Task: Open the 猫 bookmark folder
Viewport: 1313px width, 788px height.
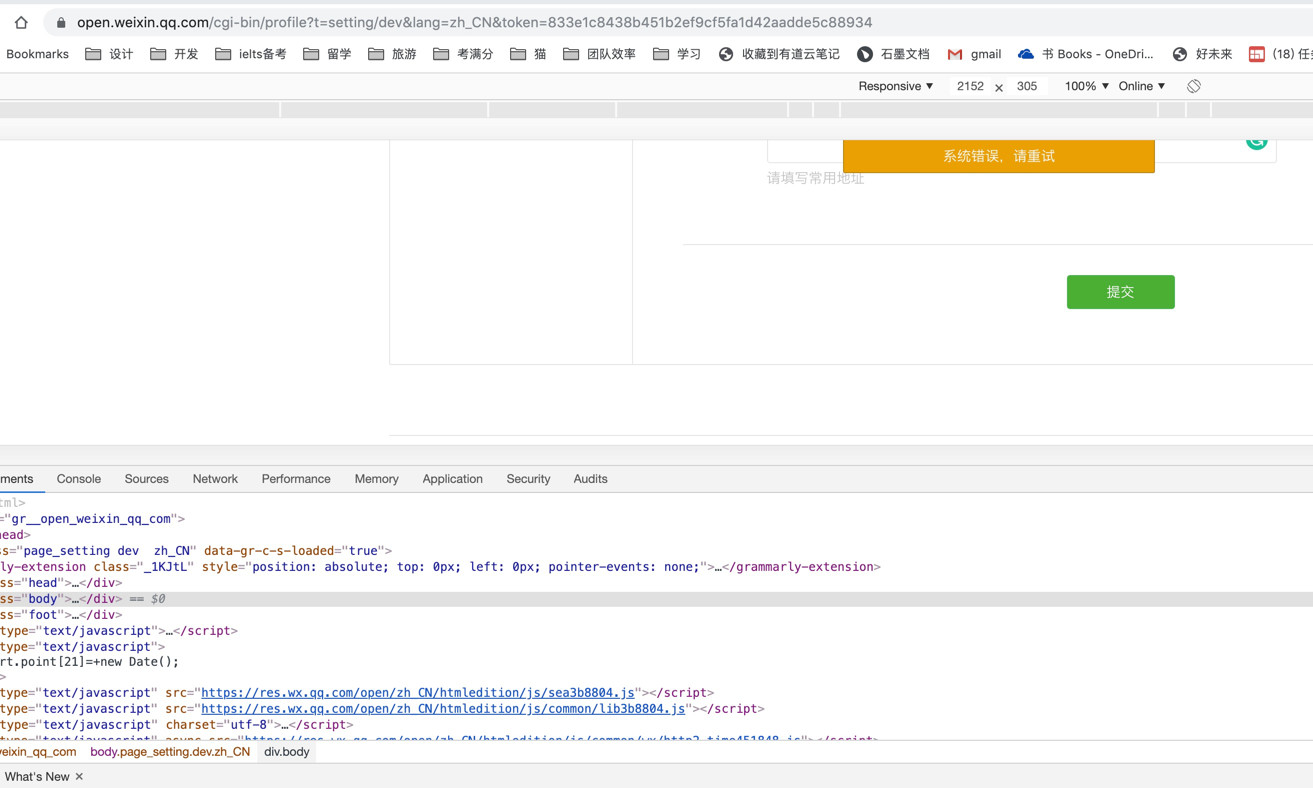Action: pyautogui.click(x=528, y=54)
